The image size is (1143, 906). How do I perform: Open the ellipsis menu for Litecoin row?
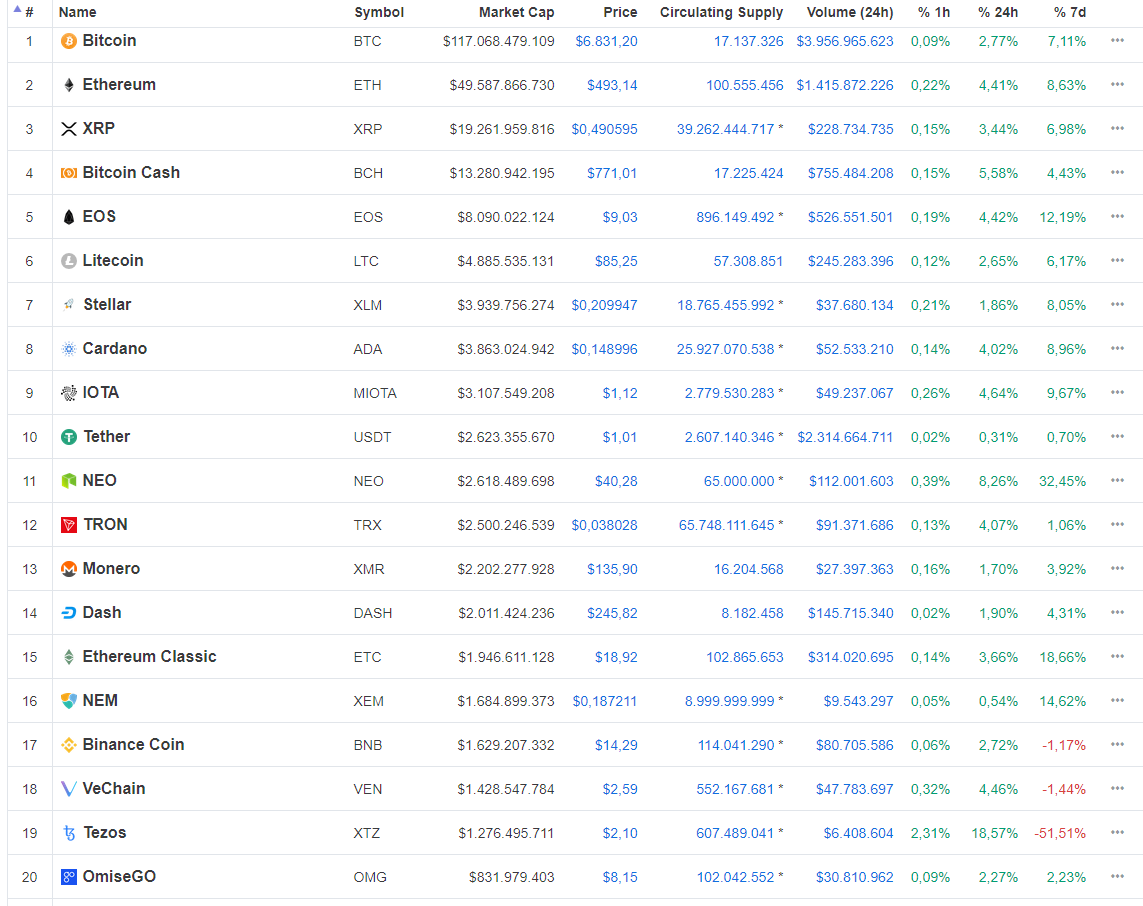(x=1117, y=260)
